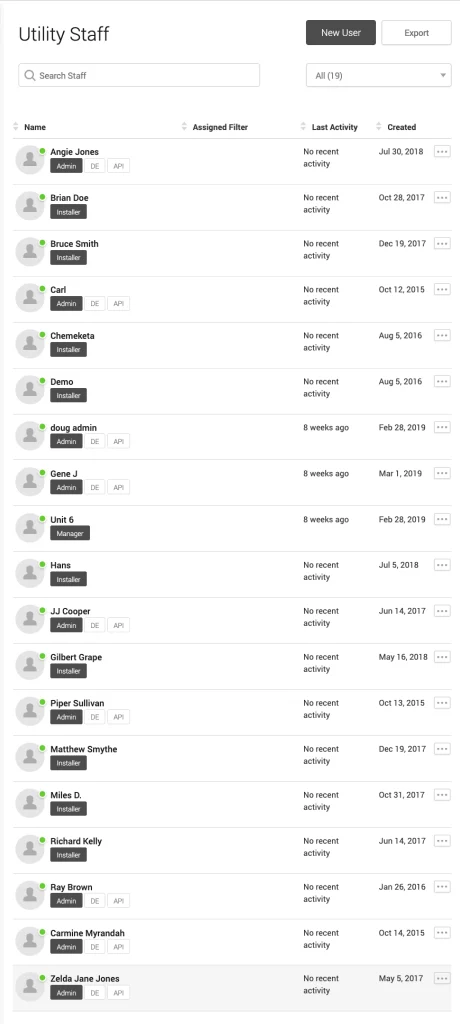Click the New User button
Image resolution: width=460 pixels, height=1024 pixels.
[341, 33]
